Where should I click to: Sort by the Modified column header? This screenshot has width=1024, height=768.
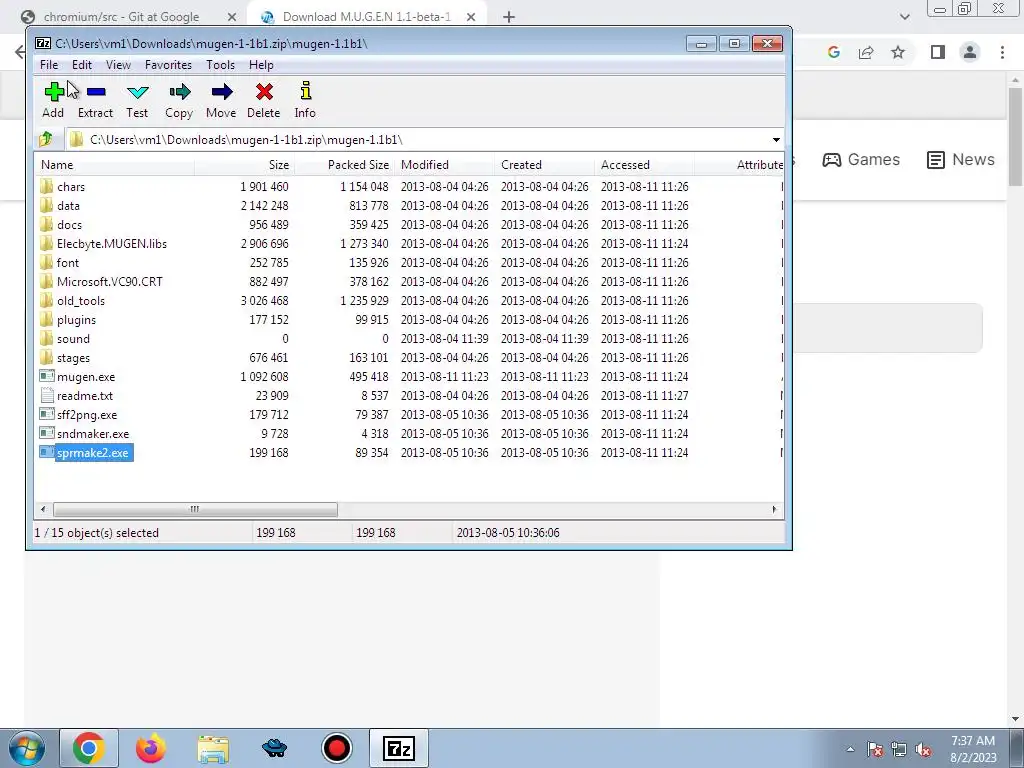click(x=445, y=165)
